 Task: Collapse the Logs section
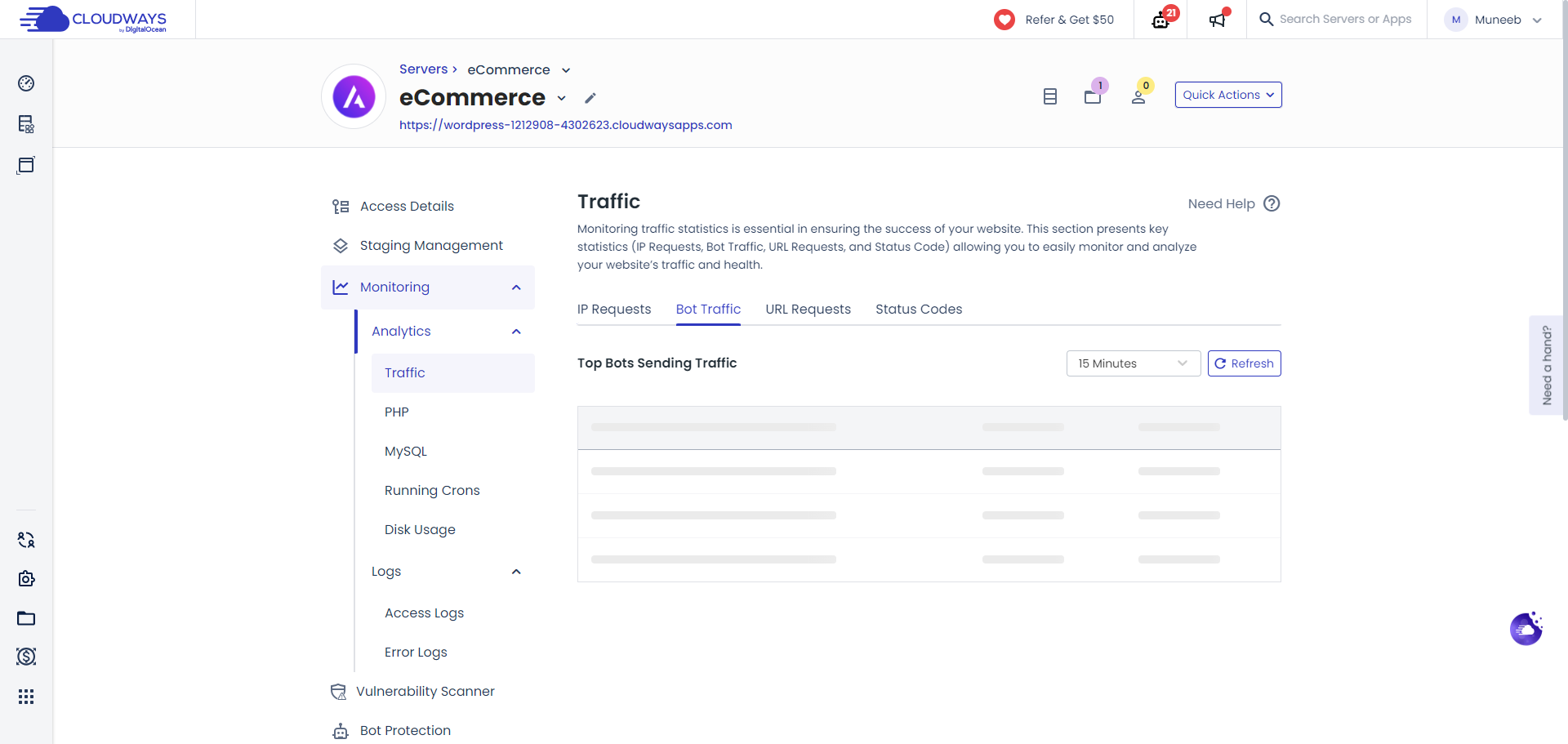coord(516,572)
